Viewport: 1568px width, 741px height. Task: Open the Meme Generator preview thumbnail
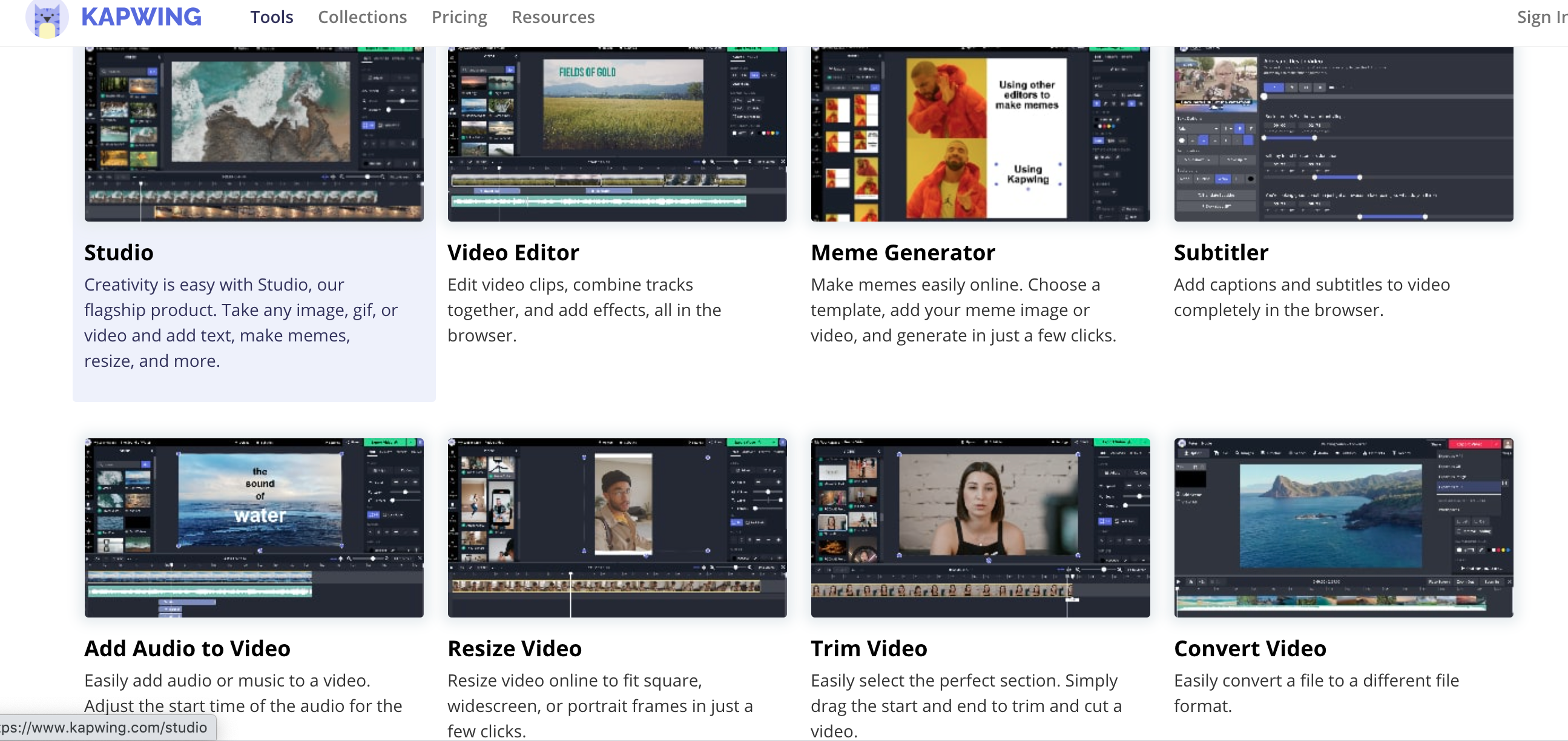point(980,134)
